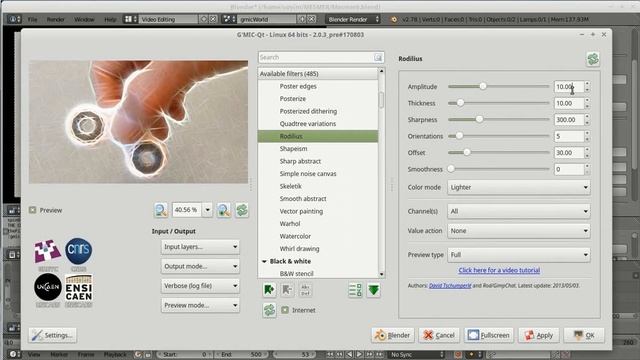Click the Settings button
The image size is (640, 360).
coord(53,335)
